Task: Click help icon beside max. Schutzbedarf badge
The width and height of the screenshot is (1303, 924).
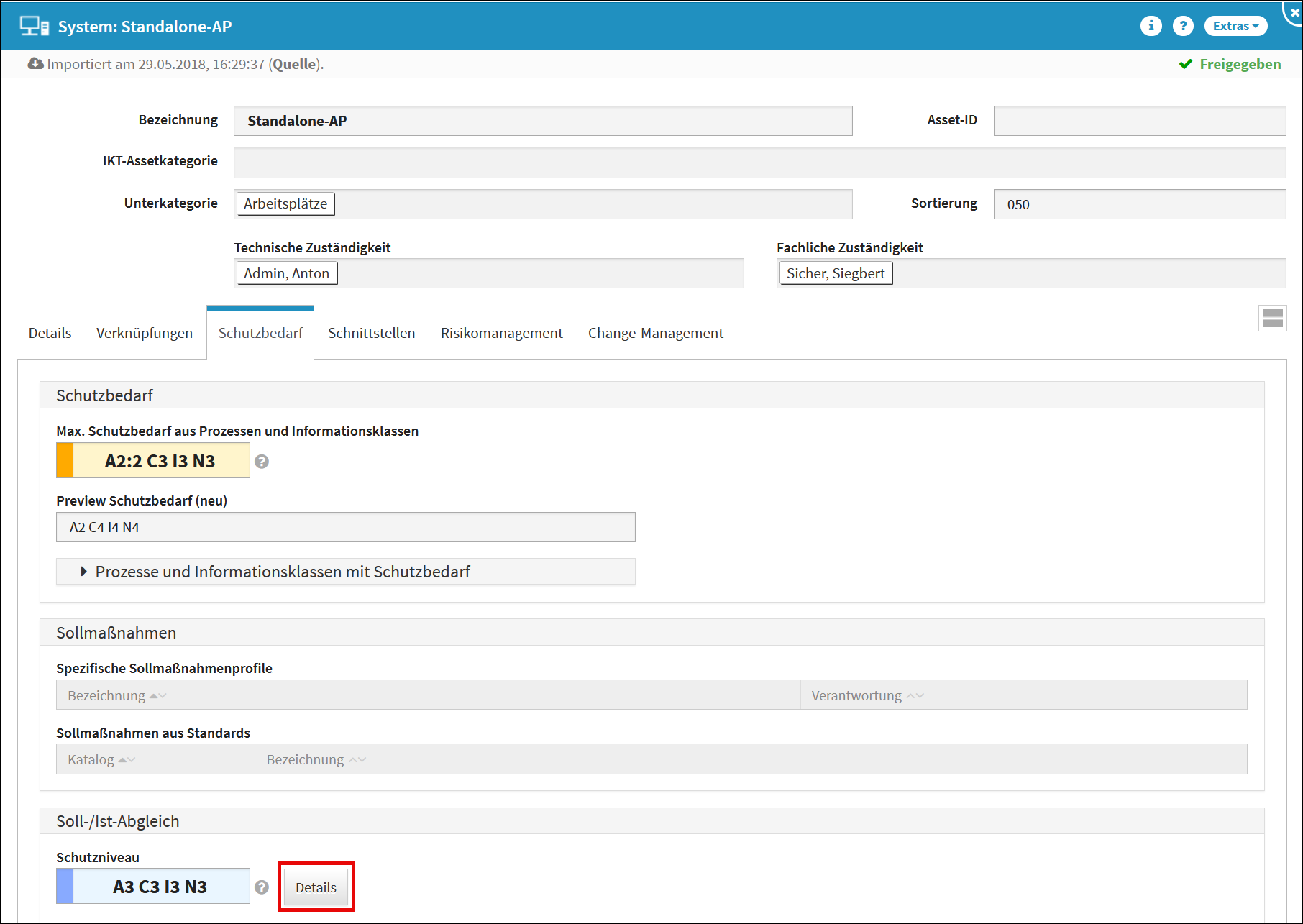Action: coord(262,462)
